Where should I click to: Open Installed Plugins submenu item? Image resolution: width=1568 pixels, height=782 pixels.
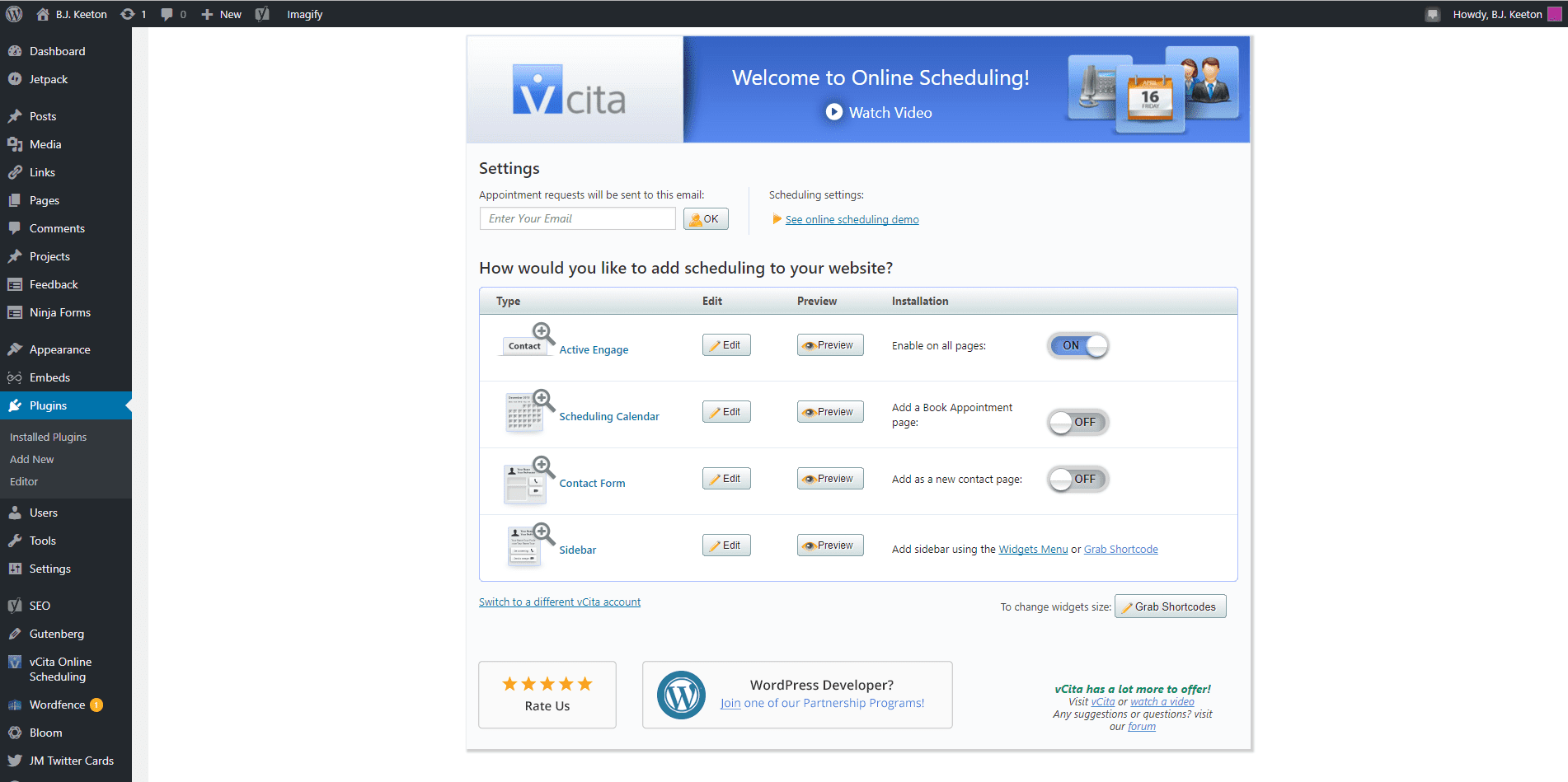pos(48,437)
